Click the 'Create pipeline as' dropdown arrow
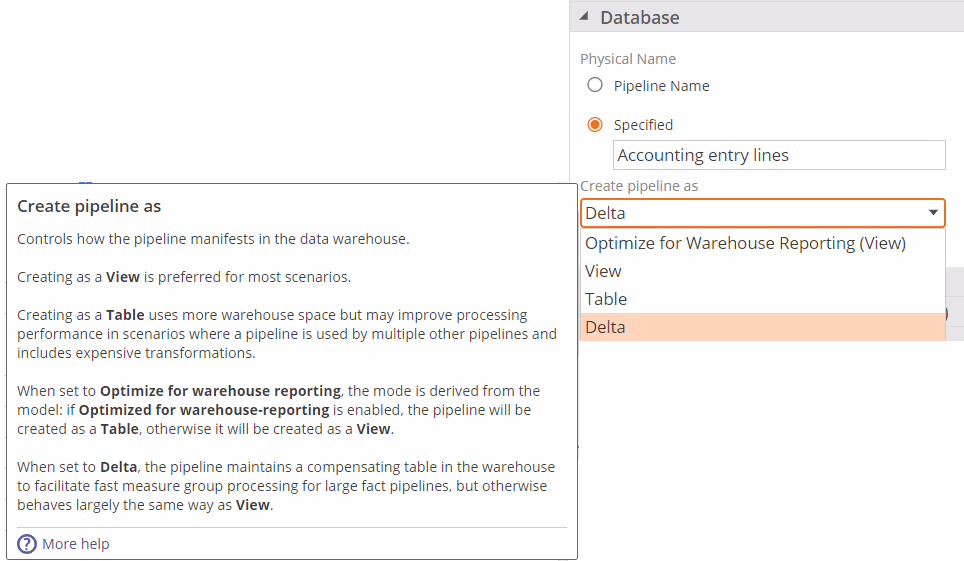964x561 pixels. point(933,213)
